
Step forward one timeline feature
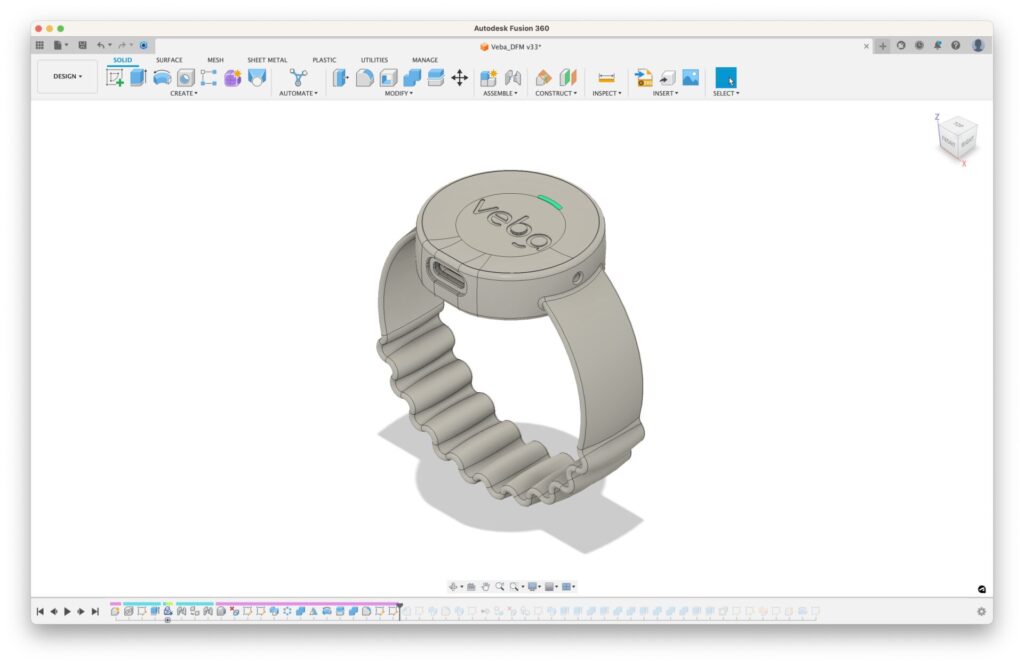[81, 611]
